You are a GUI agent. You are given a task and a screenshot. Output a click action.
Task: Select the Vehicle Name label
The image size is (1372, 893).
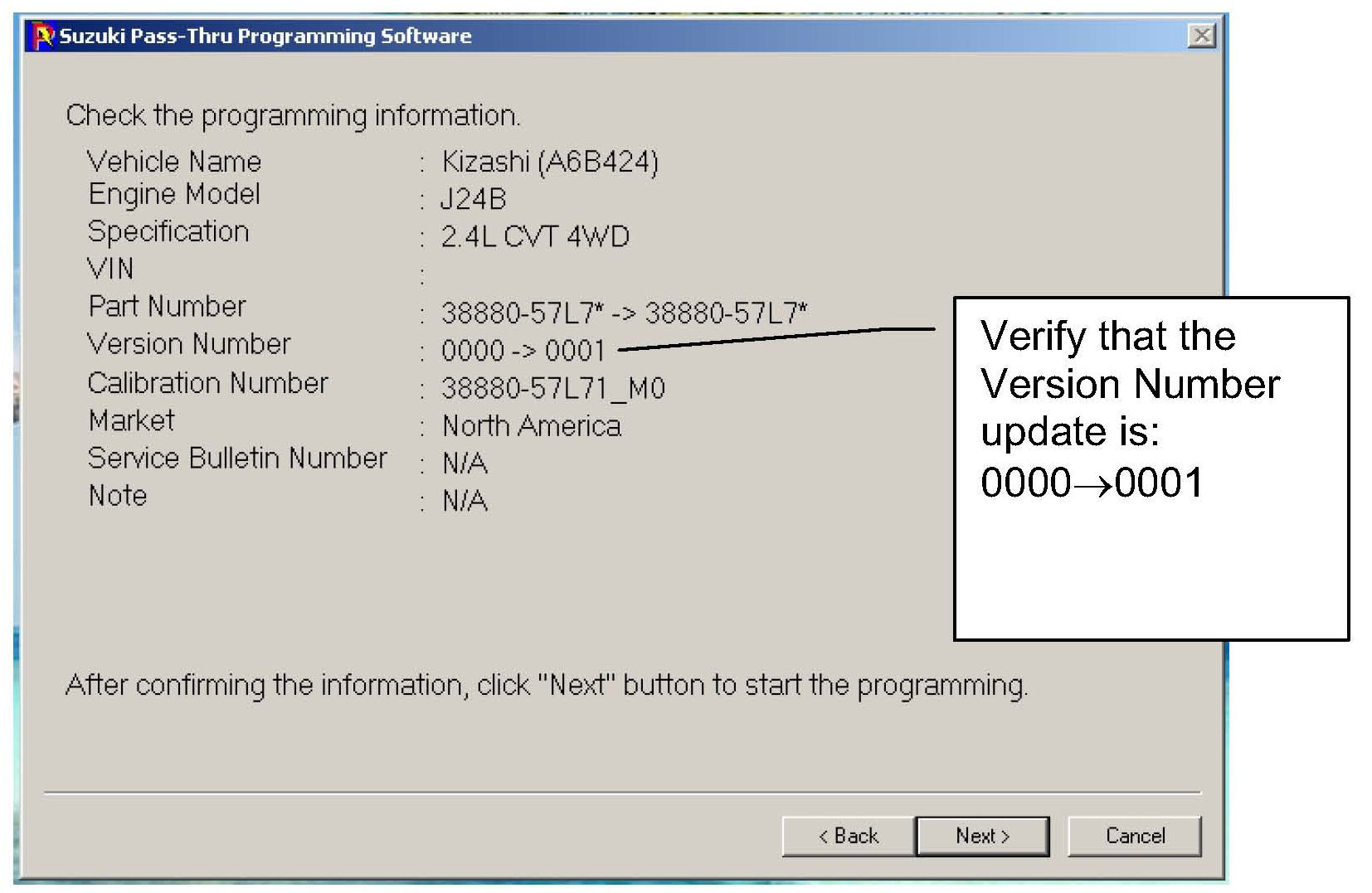click(x=174, y=161)
